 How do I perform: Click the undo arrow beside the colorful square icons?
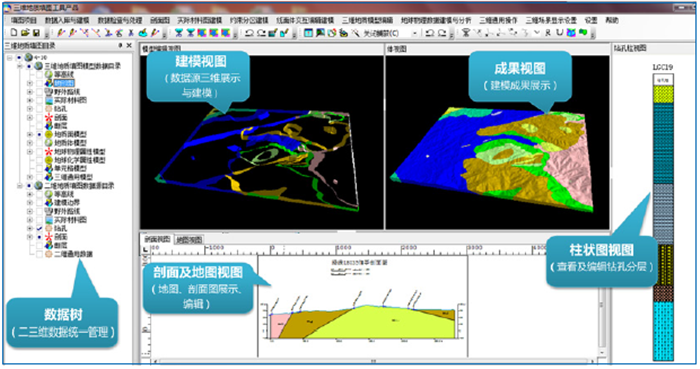click(x=250, y=33)
